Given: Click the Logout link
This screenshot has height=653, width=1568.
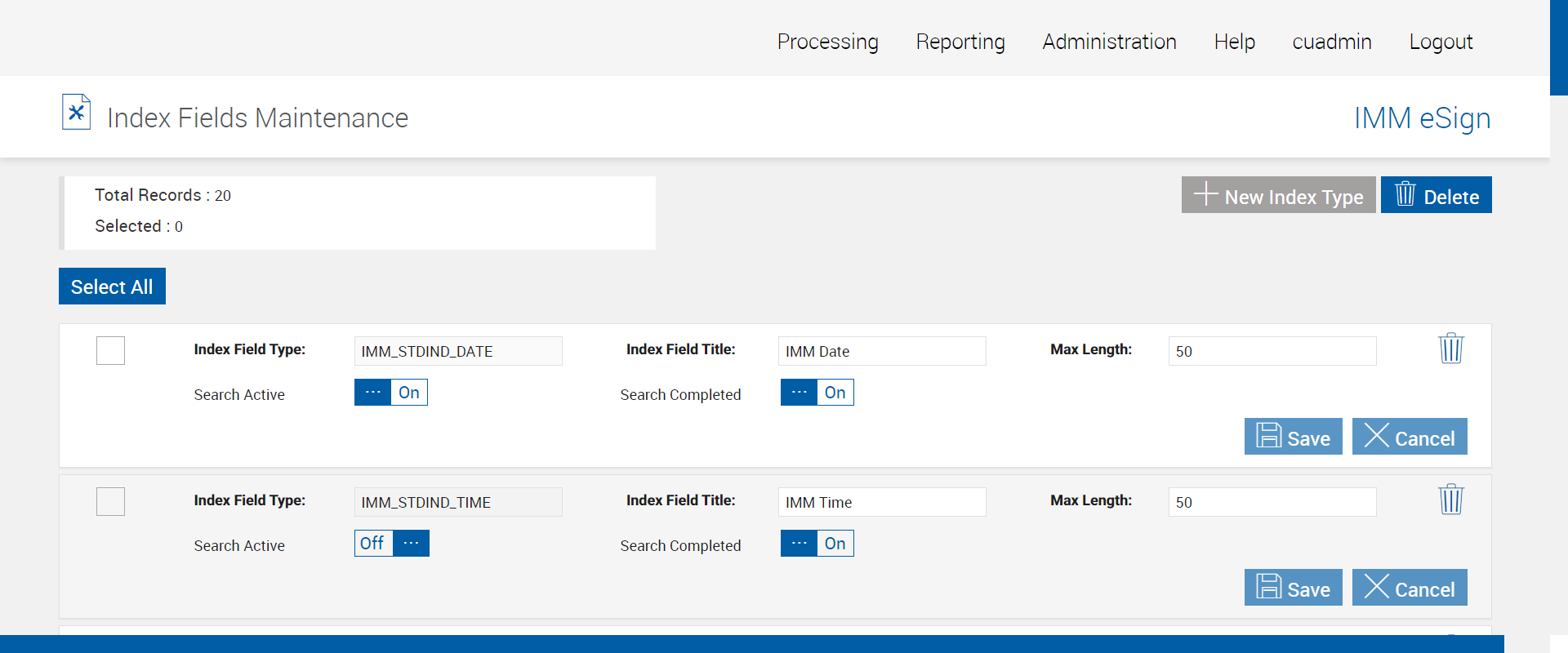Looking at the screenshot, I should click(x=1441, y=42).
